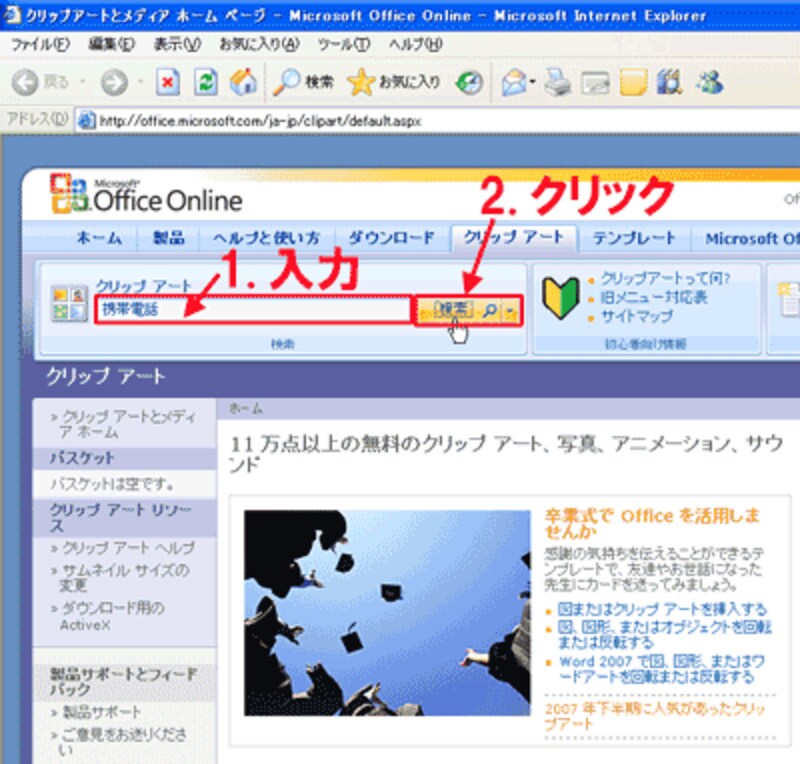Viewport: 800px width, 764px height.
Task: Switch to the テンプレート tab
Action: tap(634, 238)
